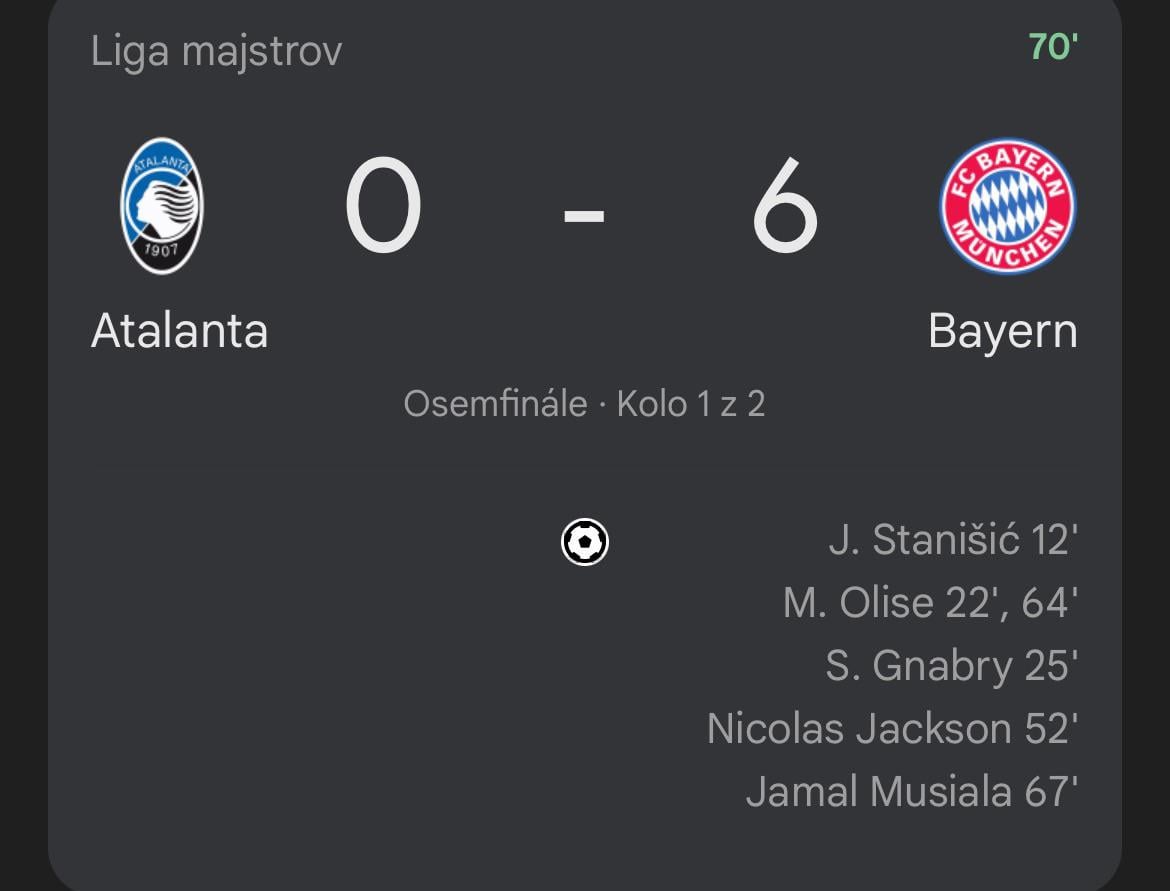Click the dash between the scores
This screenshot has height=891, width=1170.
point(584,214)
